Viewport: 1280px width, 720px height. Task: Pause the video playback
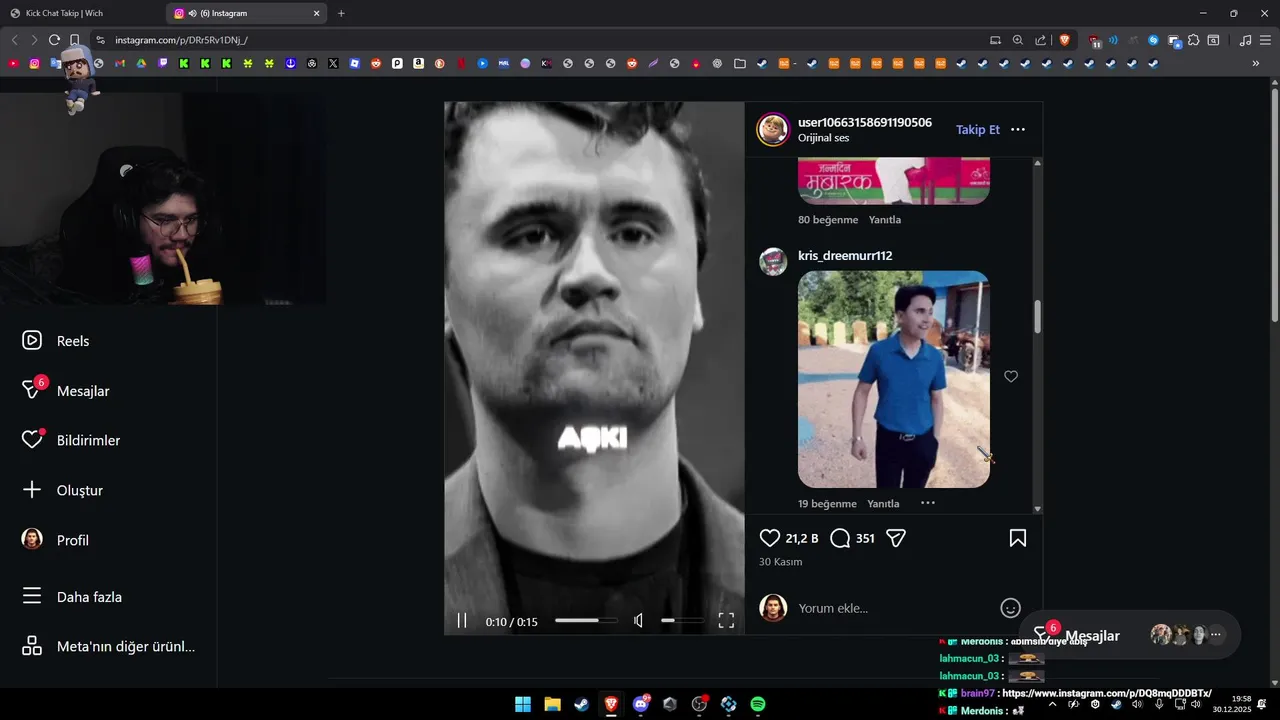click(x=462, y=621)
